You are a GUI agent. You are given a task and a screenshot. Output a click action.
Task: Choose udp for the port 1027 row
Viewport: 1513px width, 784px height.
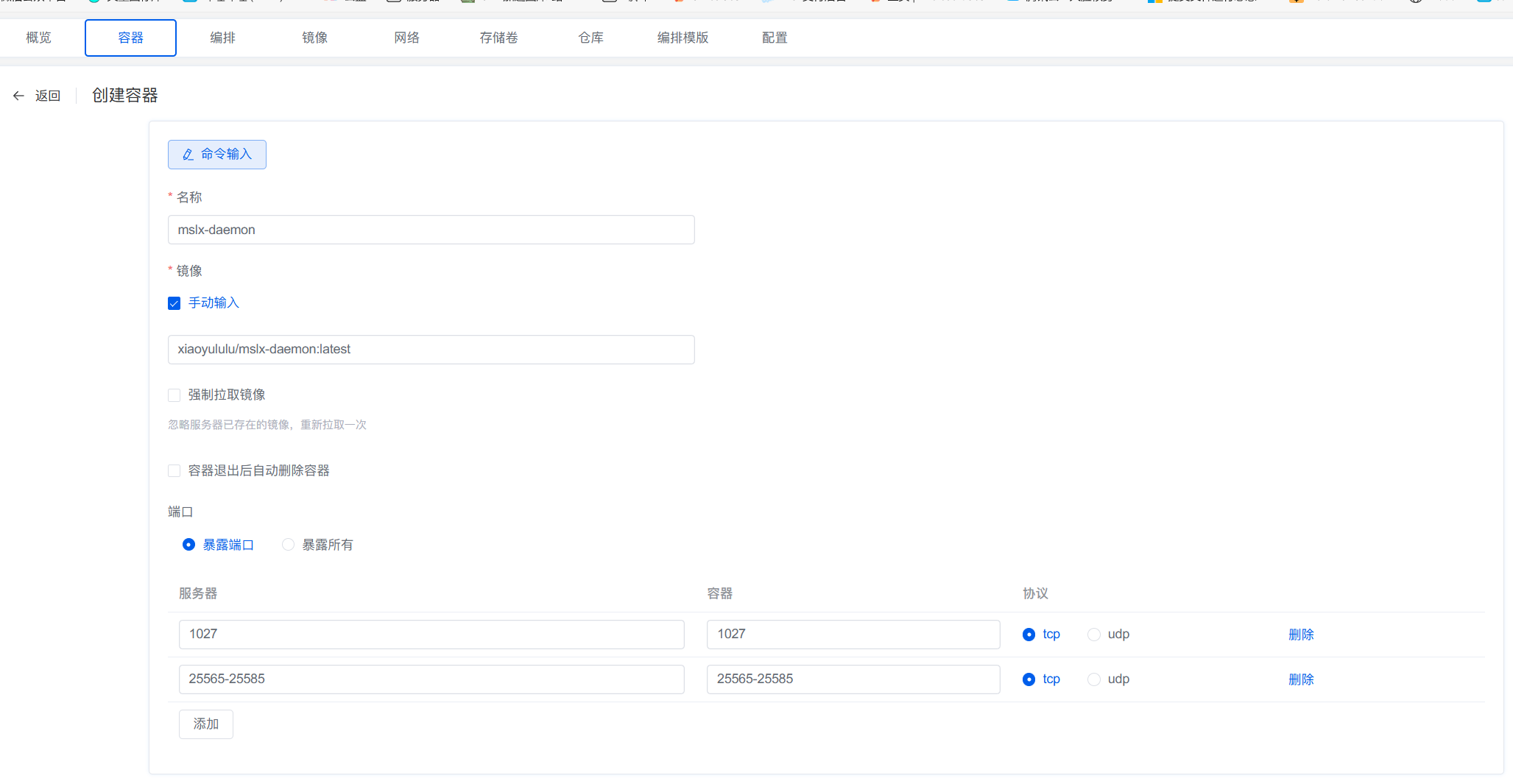click(x=1094, y=635)
